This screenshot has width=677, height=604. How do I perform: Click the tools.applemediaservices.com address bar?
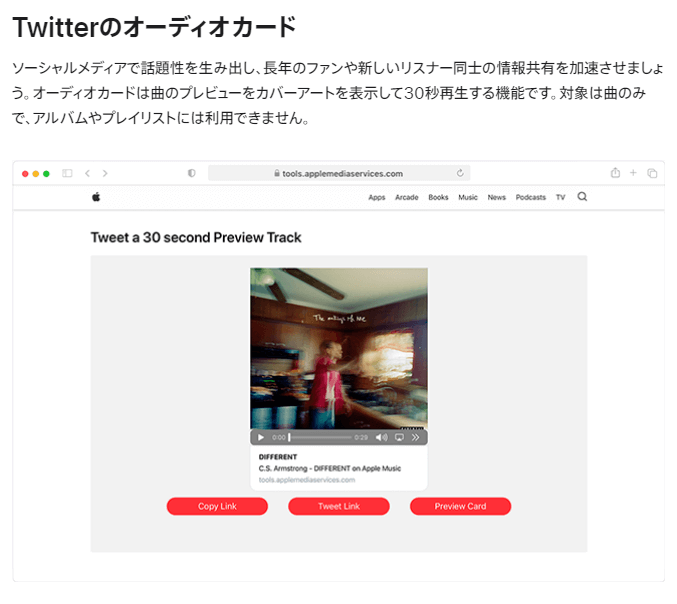(339, 173)
